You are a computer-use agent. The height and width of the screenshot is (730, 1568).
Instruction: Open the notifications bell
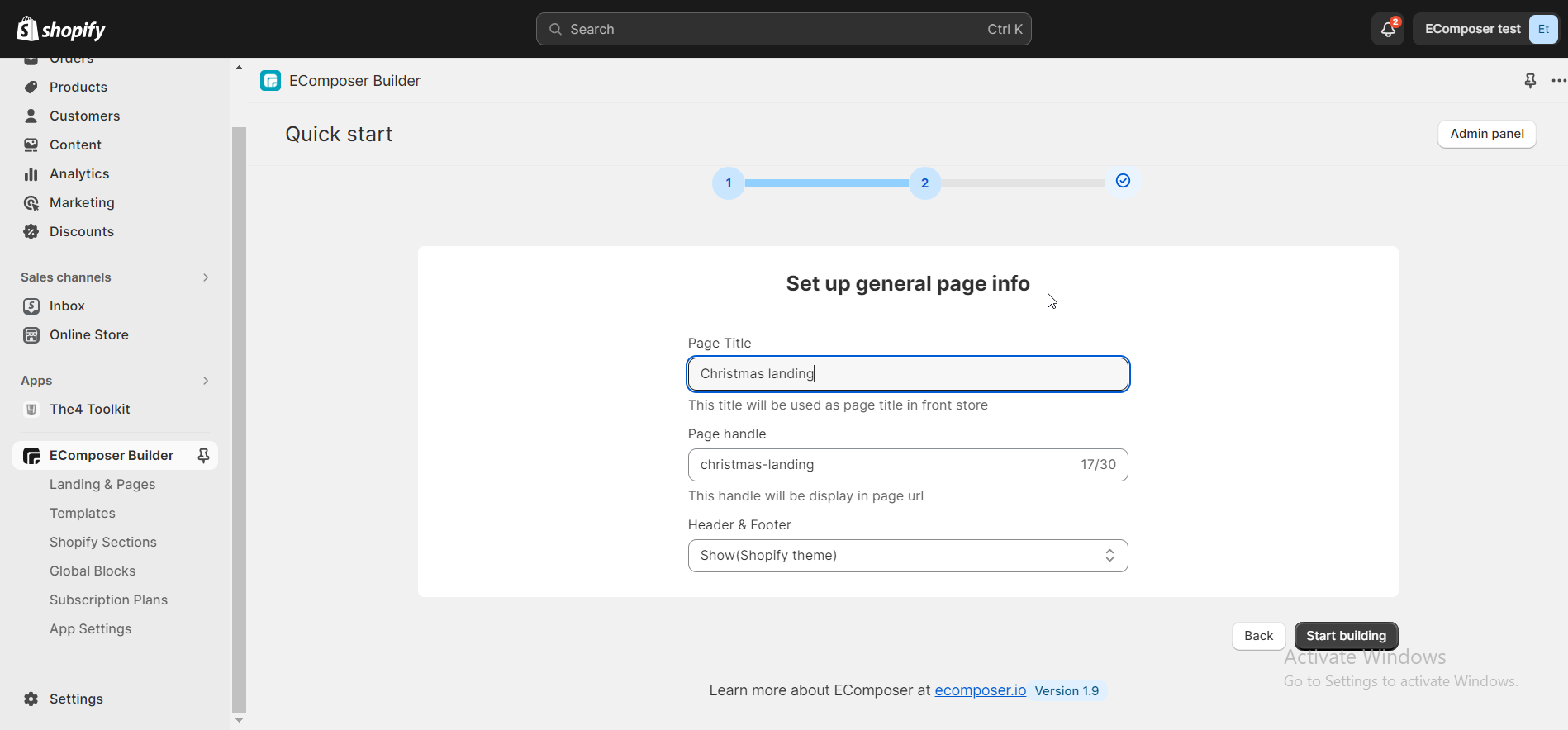tap(1388, 29)
